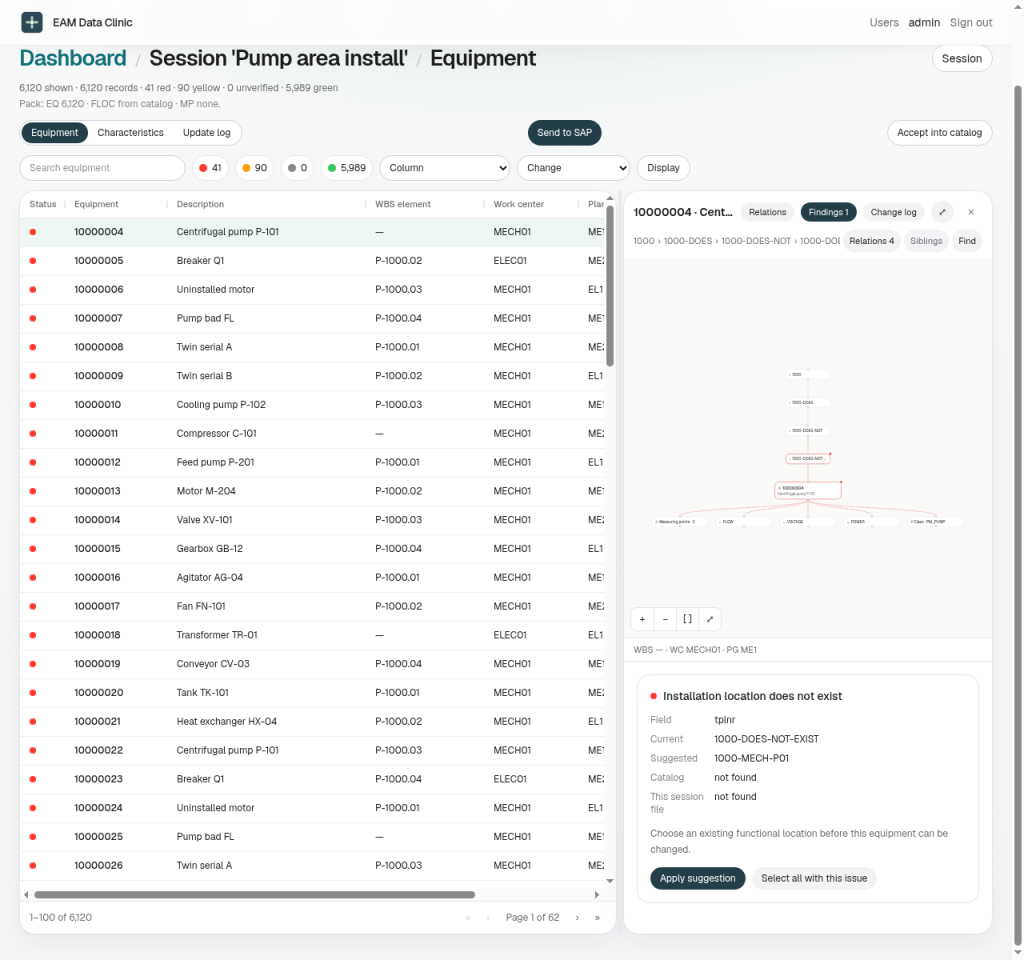This screenshot has height=960, width=1024.
Task: Toggle the grey 0 unverified filter
Action: (298, 168)
